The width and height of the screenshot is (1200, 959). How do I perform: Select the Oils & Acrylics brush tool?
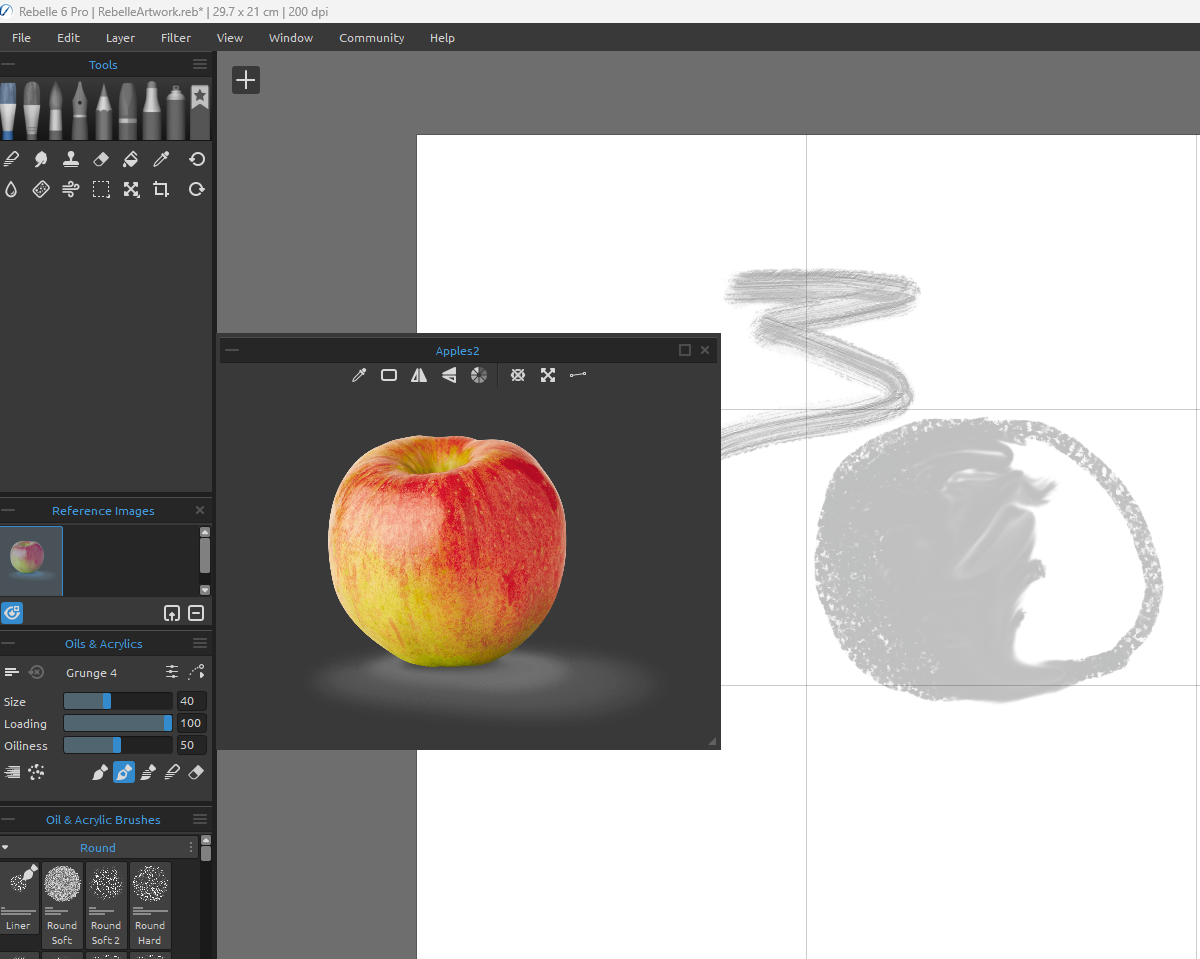(8, 110)
